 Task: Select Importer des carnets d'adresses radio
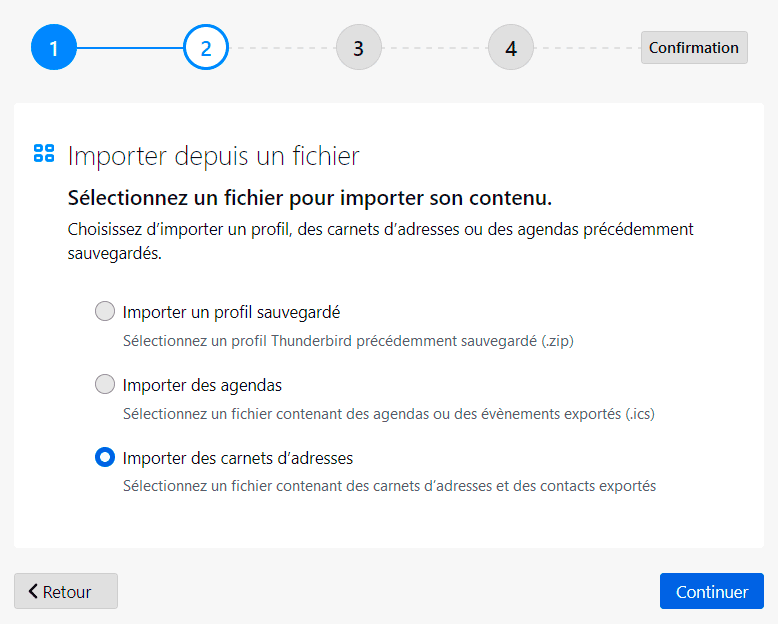[105, 457]
